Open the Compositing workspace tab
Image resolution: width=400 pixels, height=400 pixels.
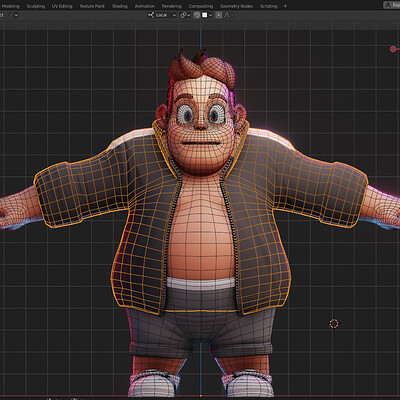point(201,6)
